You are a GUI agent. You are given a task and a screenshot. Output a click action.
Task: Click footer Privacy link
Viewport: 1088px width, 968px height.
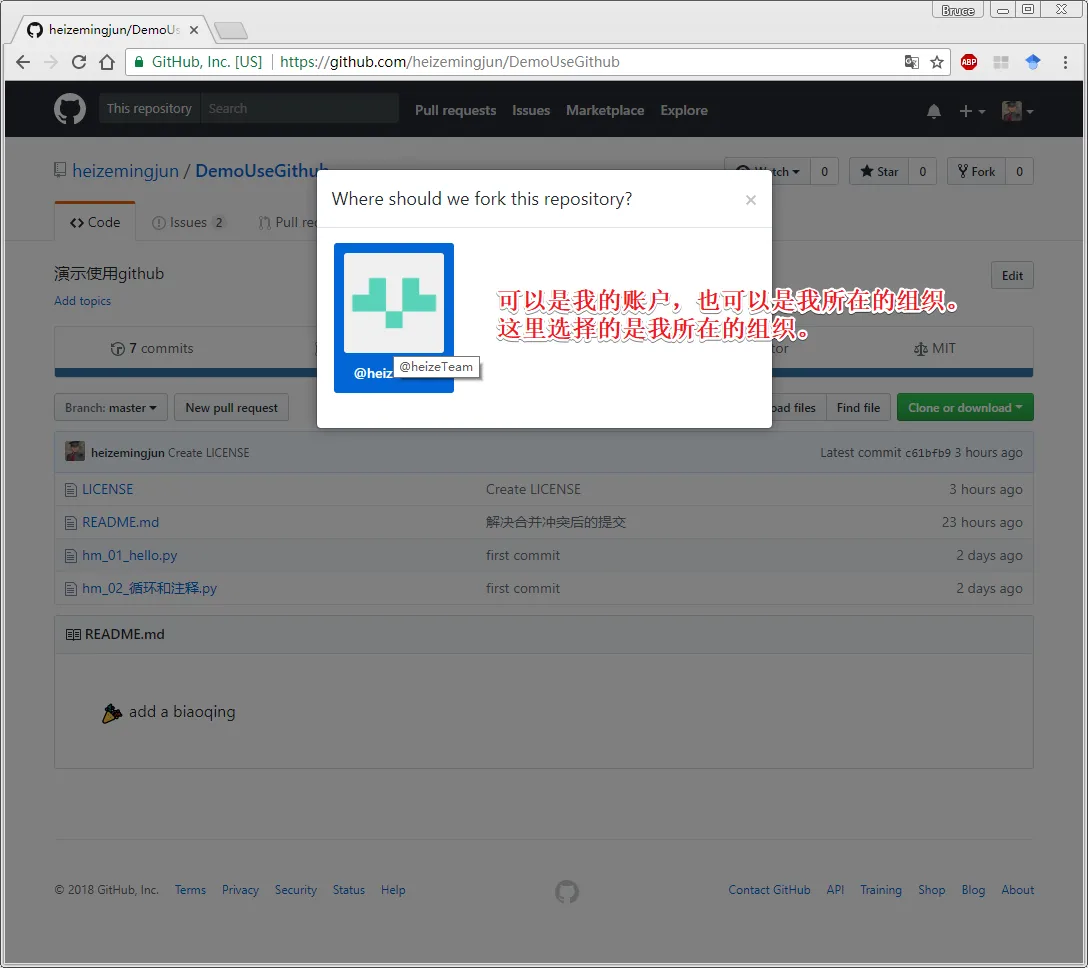(x=240, y=890)
